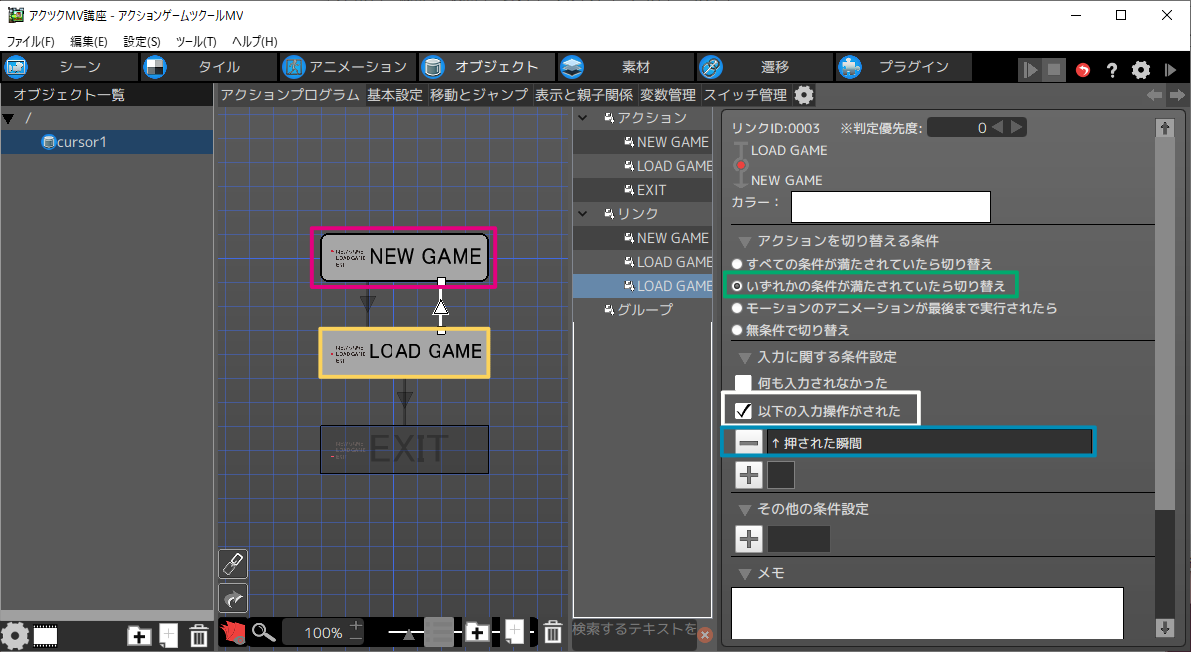The width and height of the screenshot is (1191, 652).
Task: Remove the ↑ 押された瞬間 input with minus button
Action: point(749,442)
